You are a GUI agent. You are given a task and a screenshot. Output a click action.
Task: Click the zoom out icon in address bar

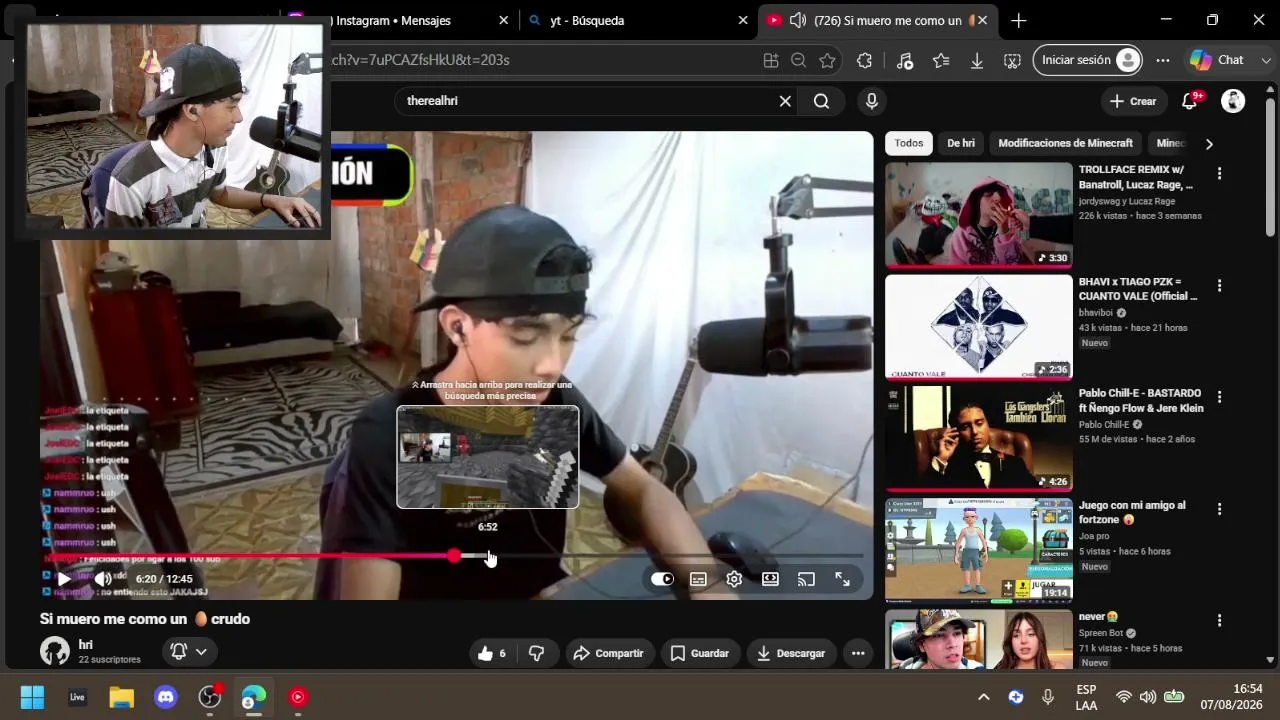point(798,60)
